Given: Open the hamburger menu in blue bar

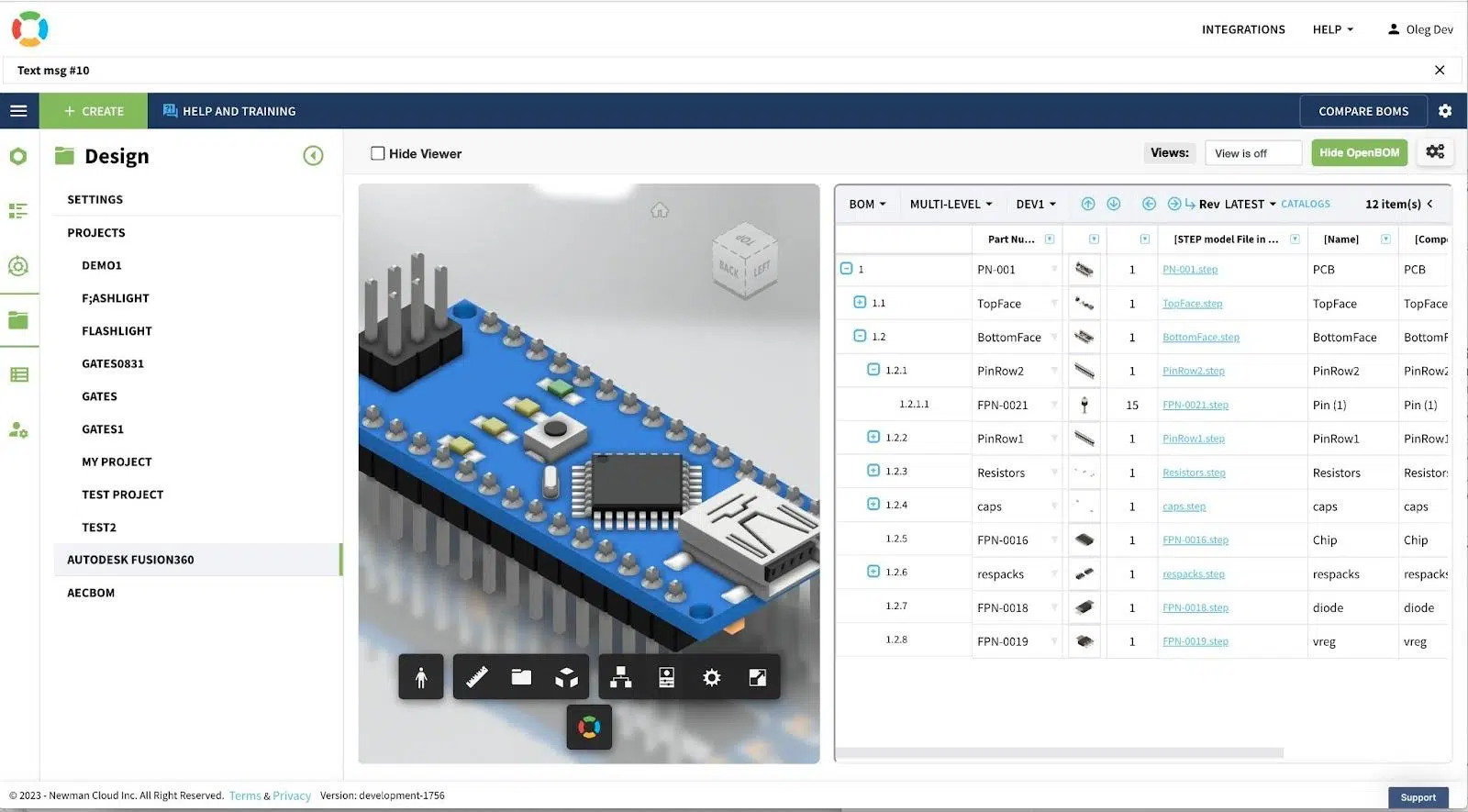Looking at the screenshot, I should 18,111.
